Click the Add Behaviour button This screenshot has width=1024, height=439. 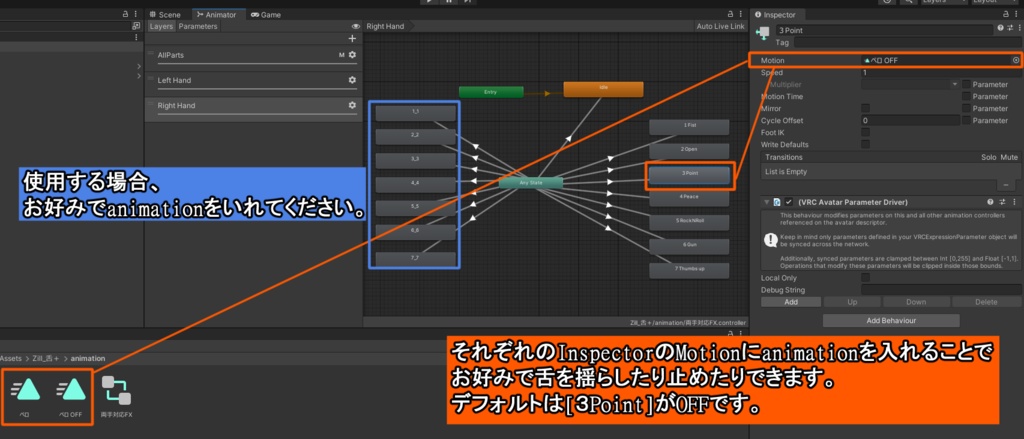891,321
